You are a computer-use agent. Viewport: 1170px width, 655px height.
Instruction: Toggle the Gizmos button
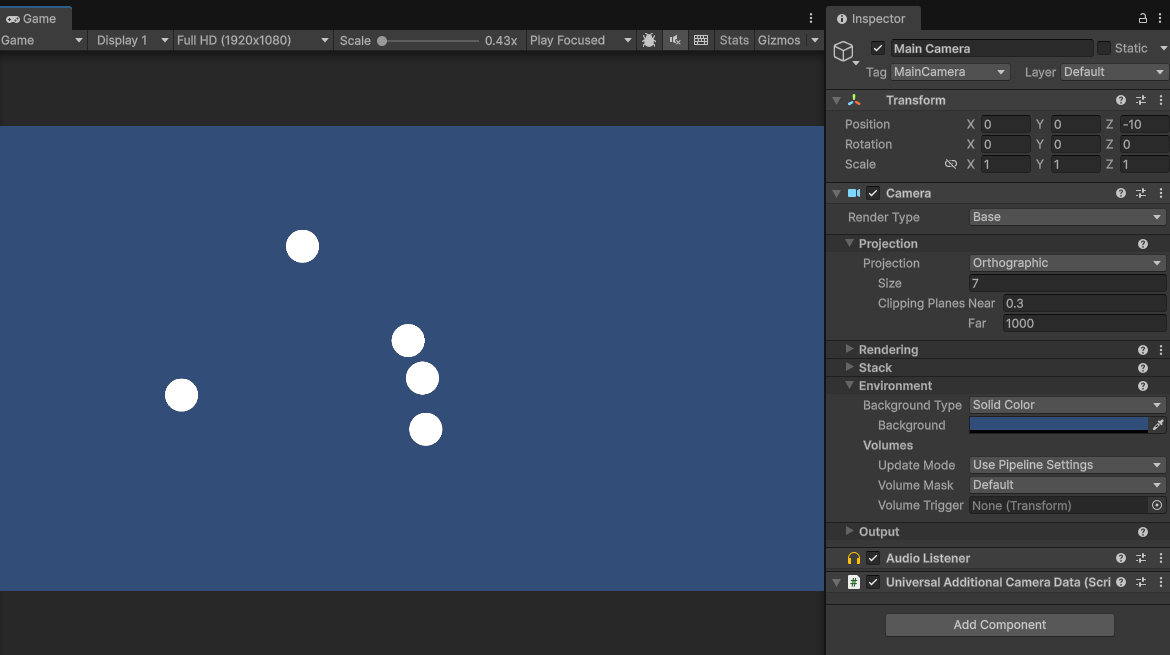click(x=779, y=40)
